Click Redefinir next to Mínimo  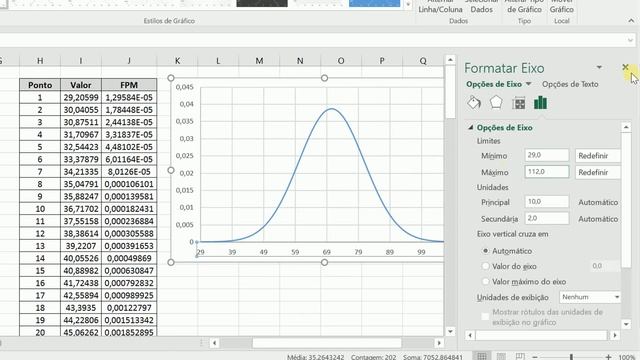click(597, 156)
